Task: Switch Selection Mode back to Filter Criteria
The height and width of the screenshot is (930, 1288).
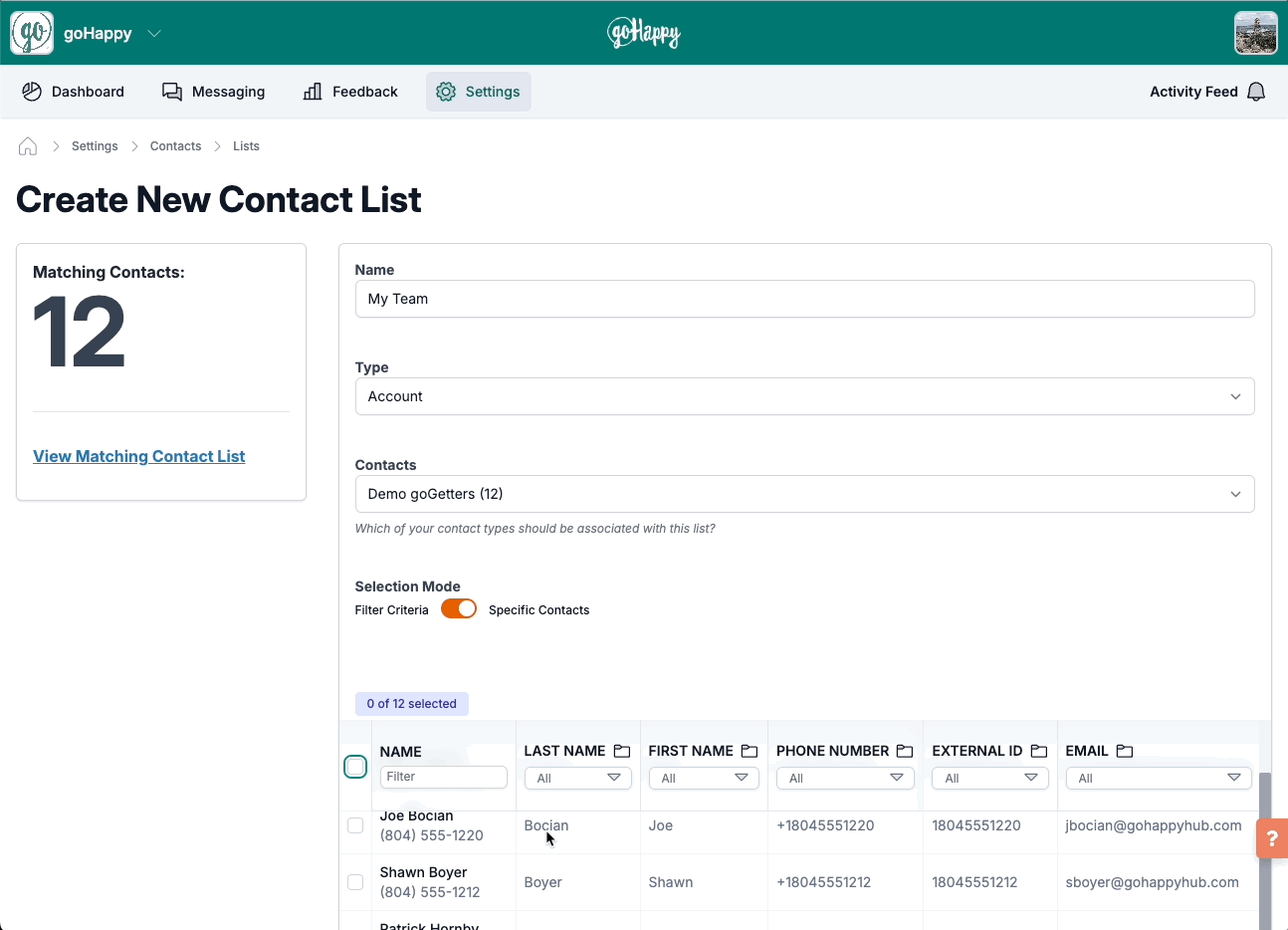Action: [459, 608]
